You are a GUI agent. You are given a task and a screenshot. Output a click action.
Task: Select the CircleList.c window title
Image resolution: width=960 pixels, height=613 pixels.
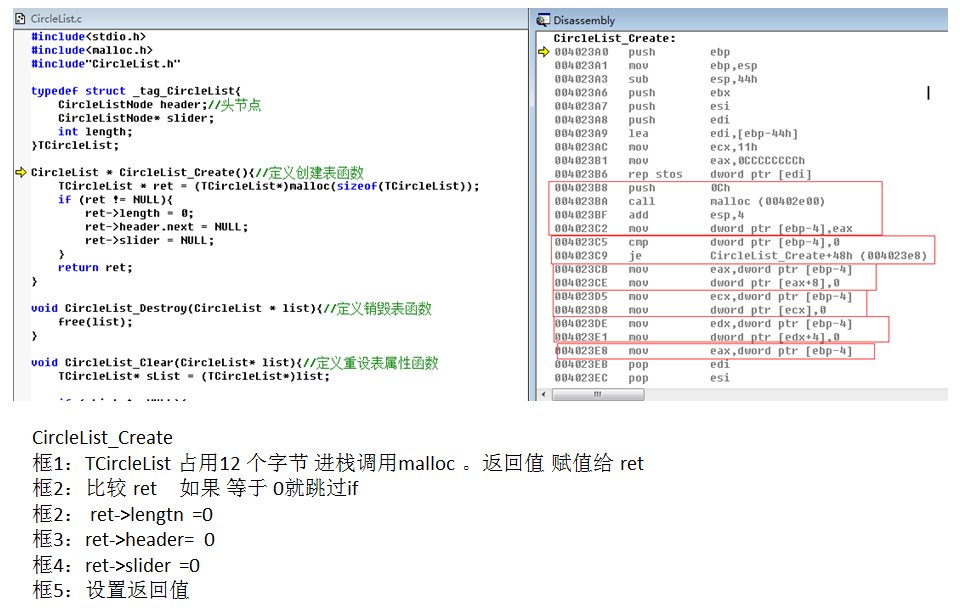point(56,19)
